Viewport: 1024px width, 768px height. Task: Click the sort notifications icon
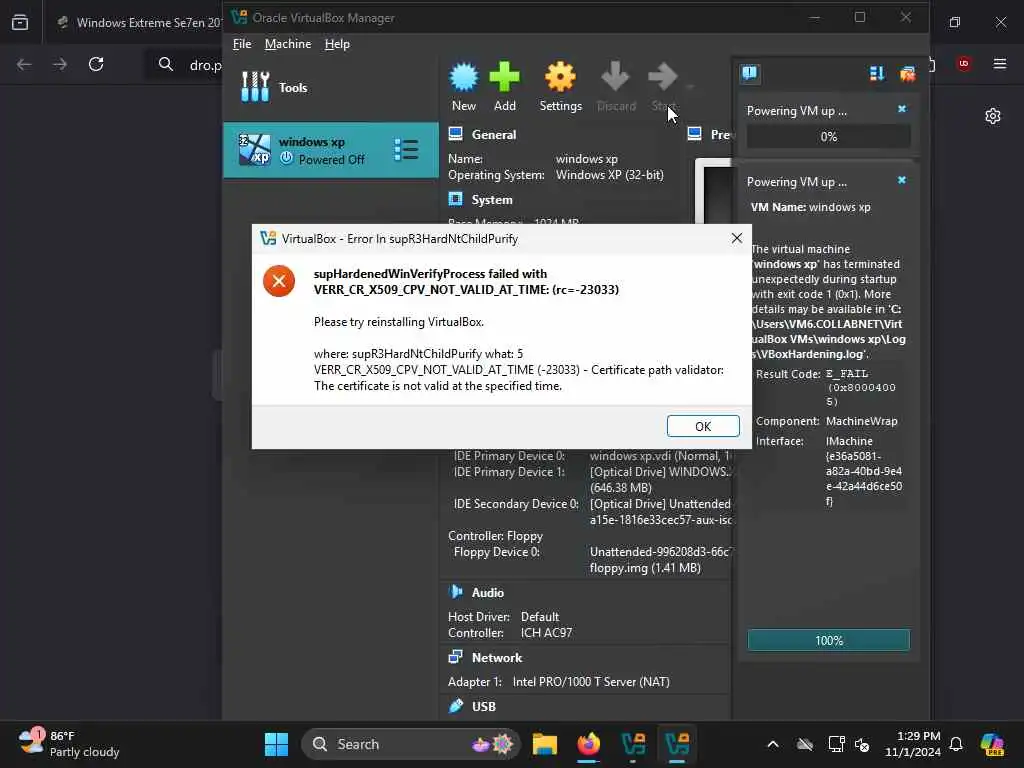coord(876,74)
